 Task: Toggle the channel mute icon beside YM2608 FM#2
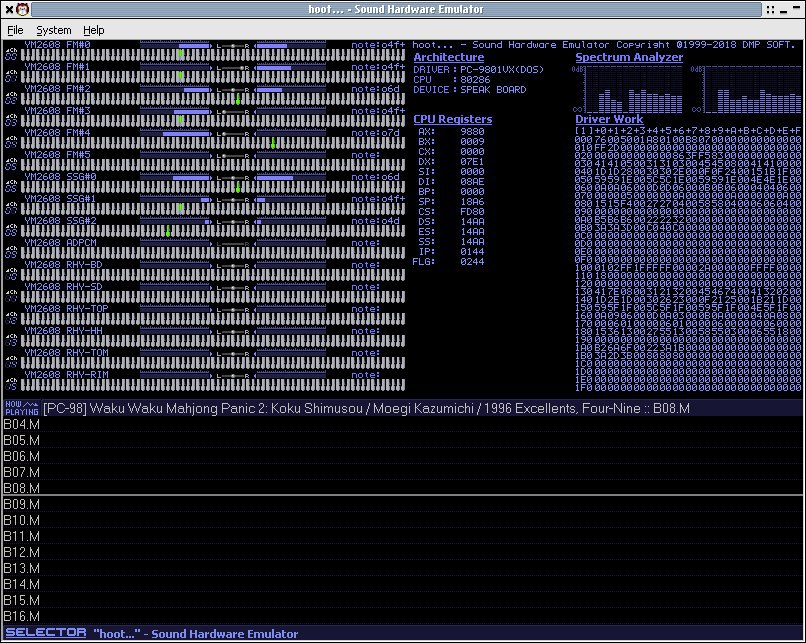pyautogui.click(x=11, y=98)
